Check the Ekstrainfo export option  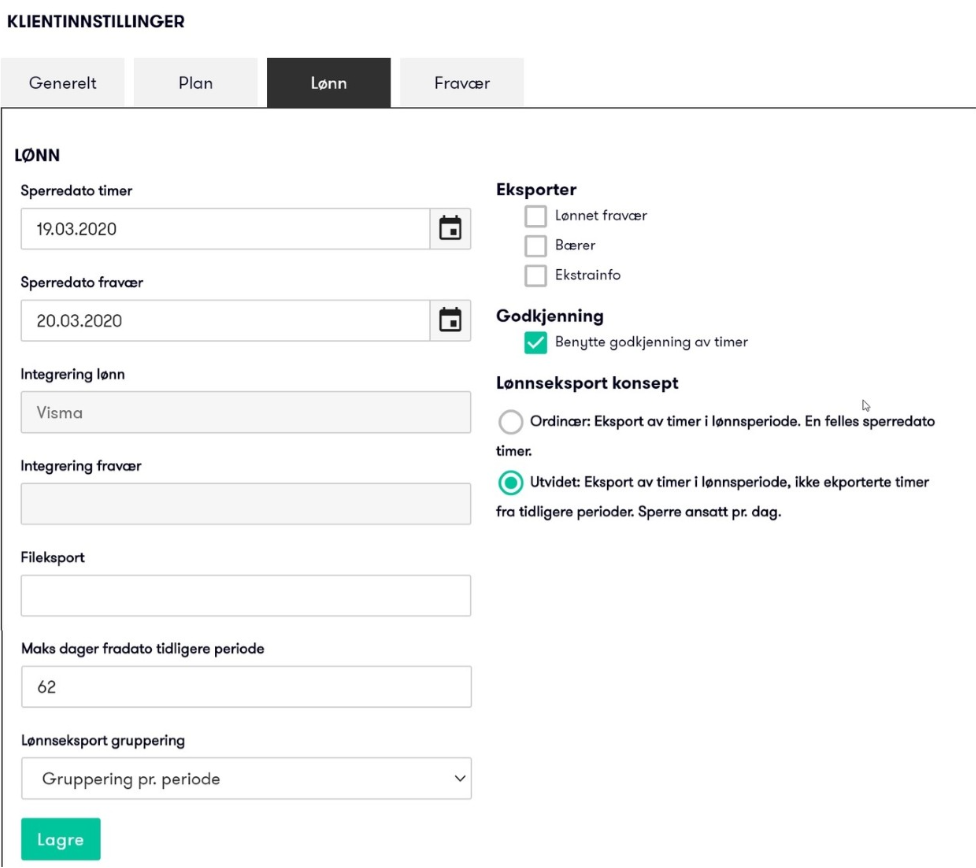535,275
